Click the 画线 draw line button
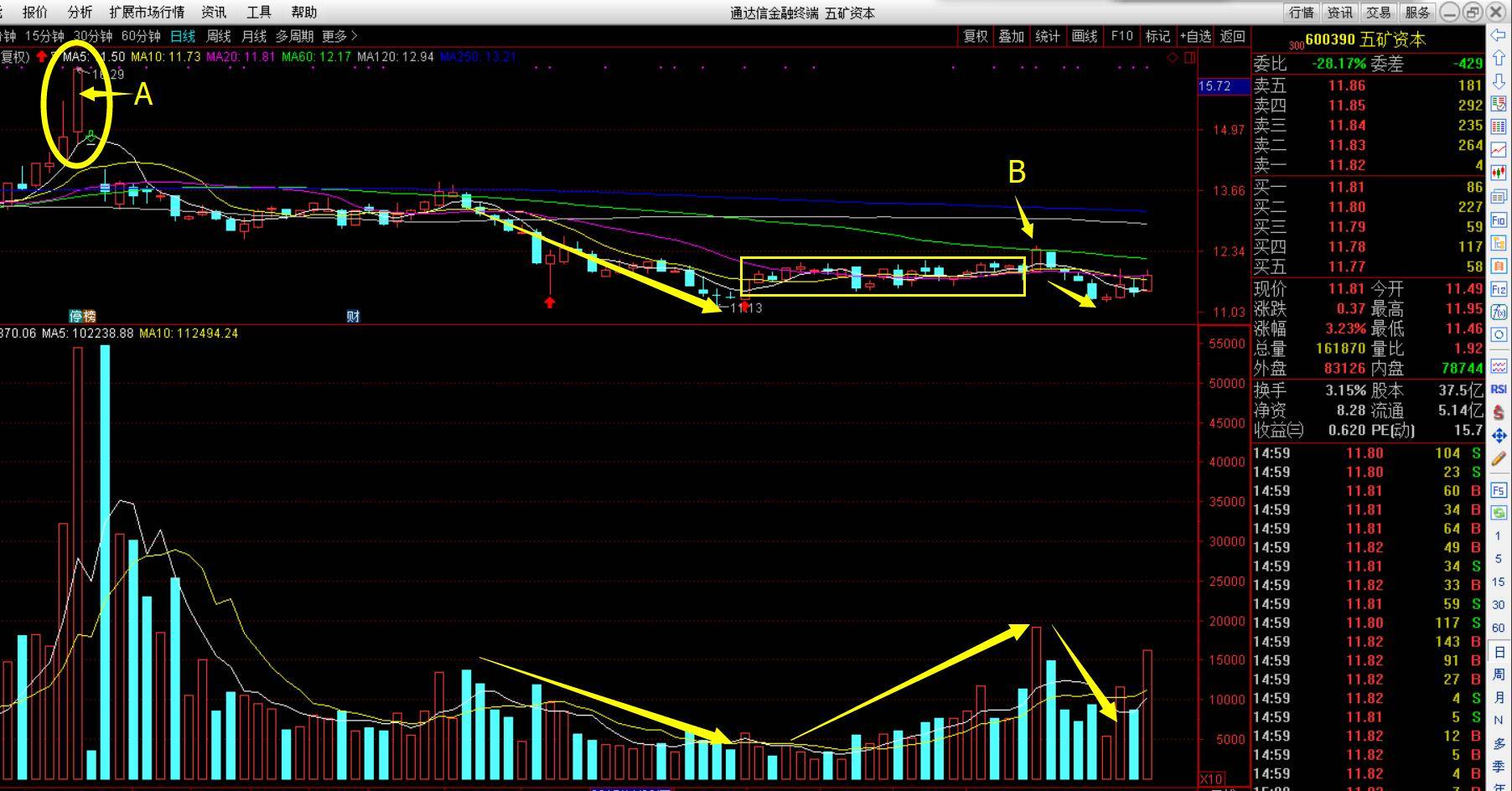 (x=1085, y=36)
